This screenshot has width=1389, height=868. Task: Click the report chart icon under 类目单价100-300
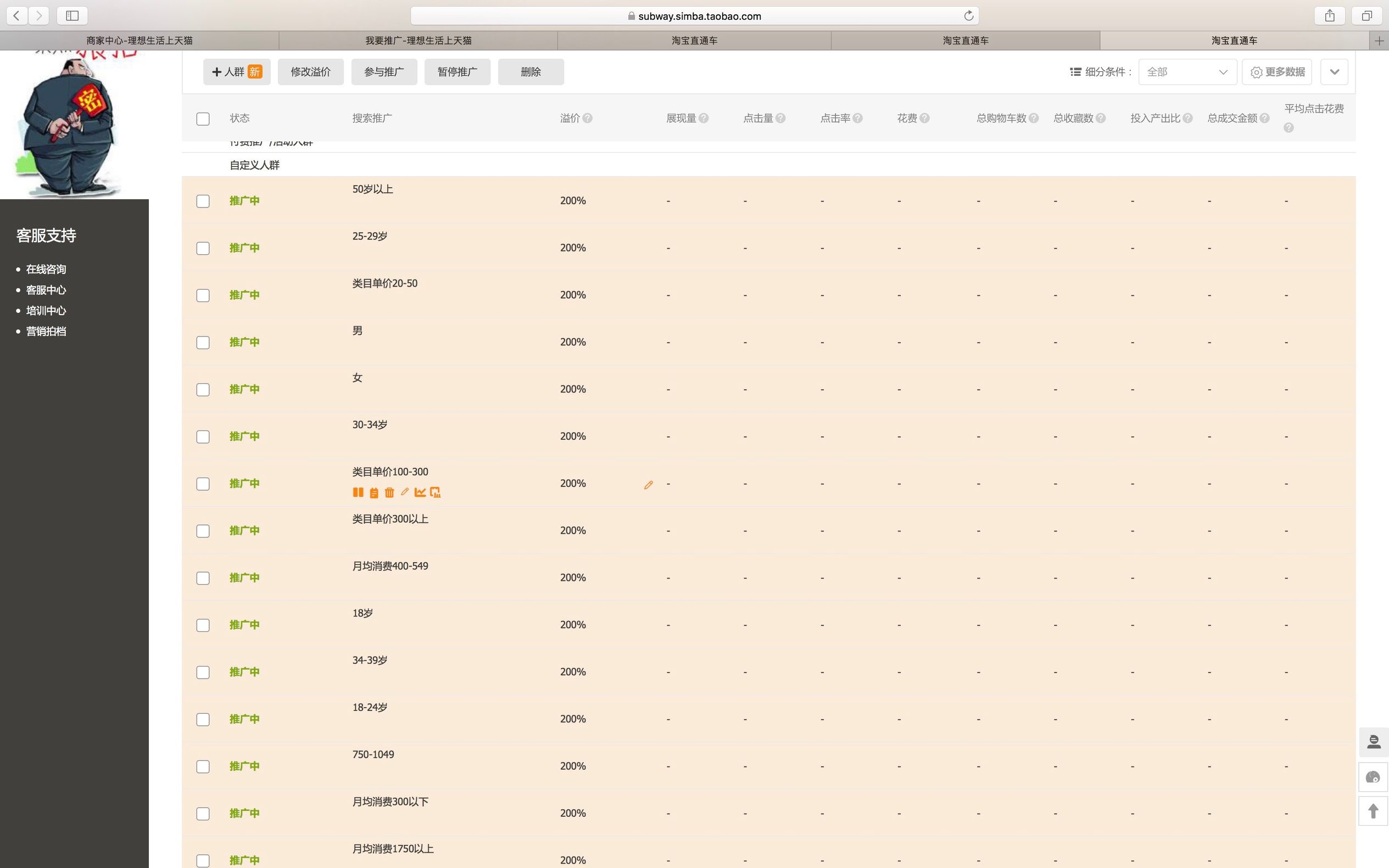coord(435,492)
